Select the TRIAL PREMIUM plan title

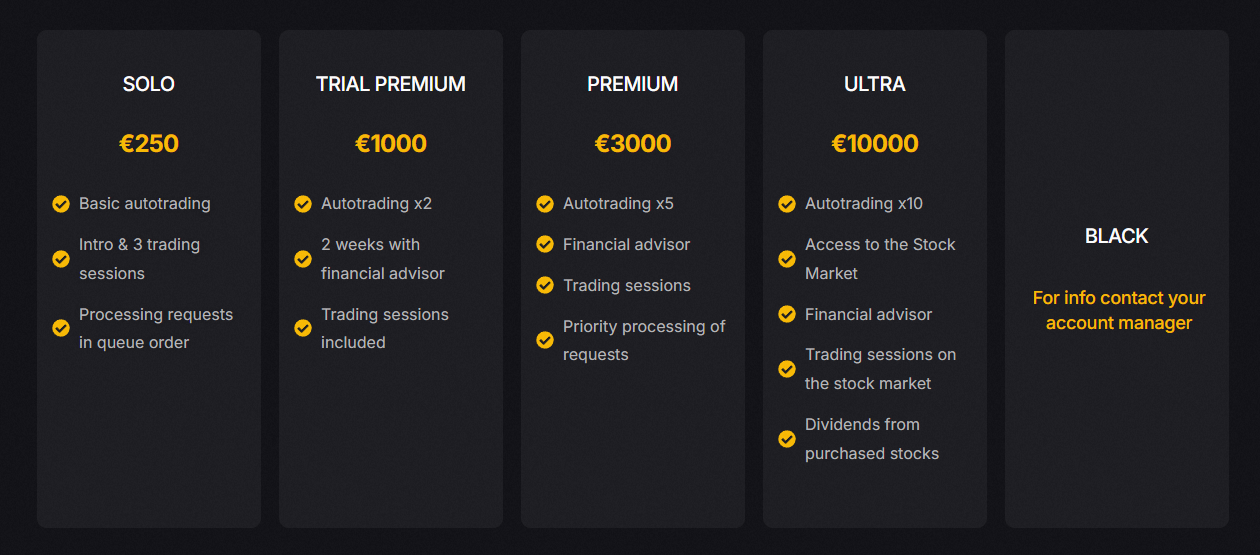[391, 84]
